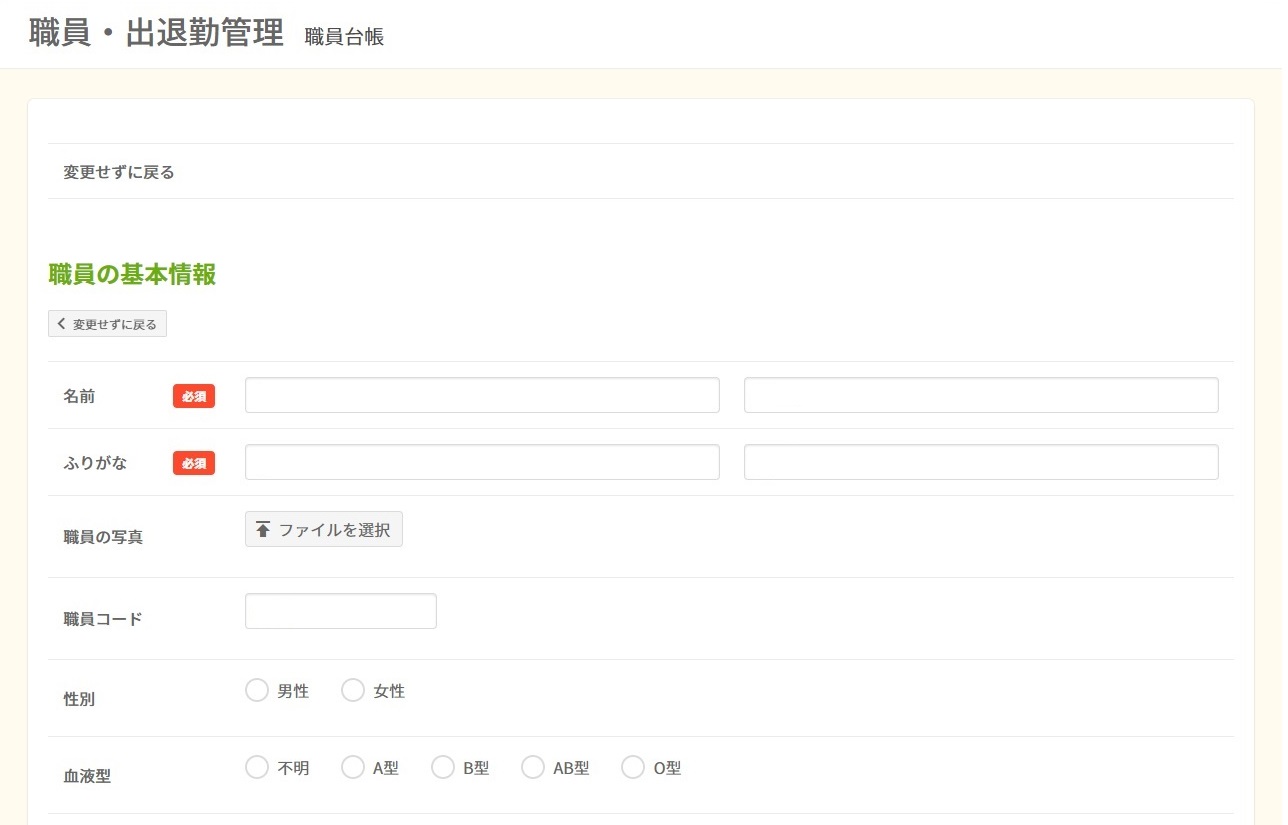Click the 必須 badge beside ふりがな

point(194,463)
